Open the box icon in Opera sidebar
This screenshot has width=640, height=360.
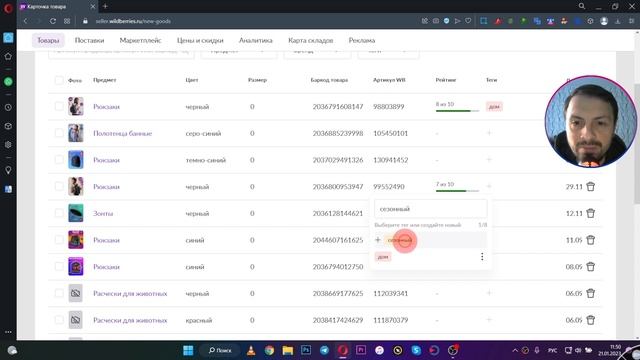8,126
